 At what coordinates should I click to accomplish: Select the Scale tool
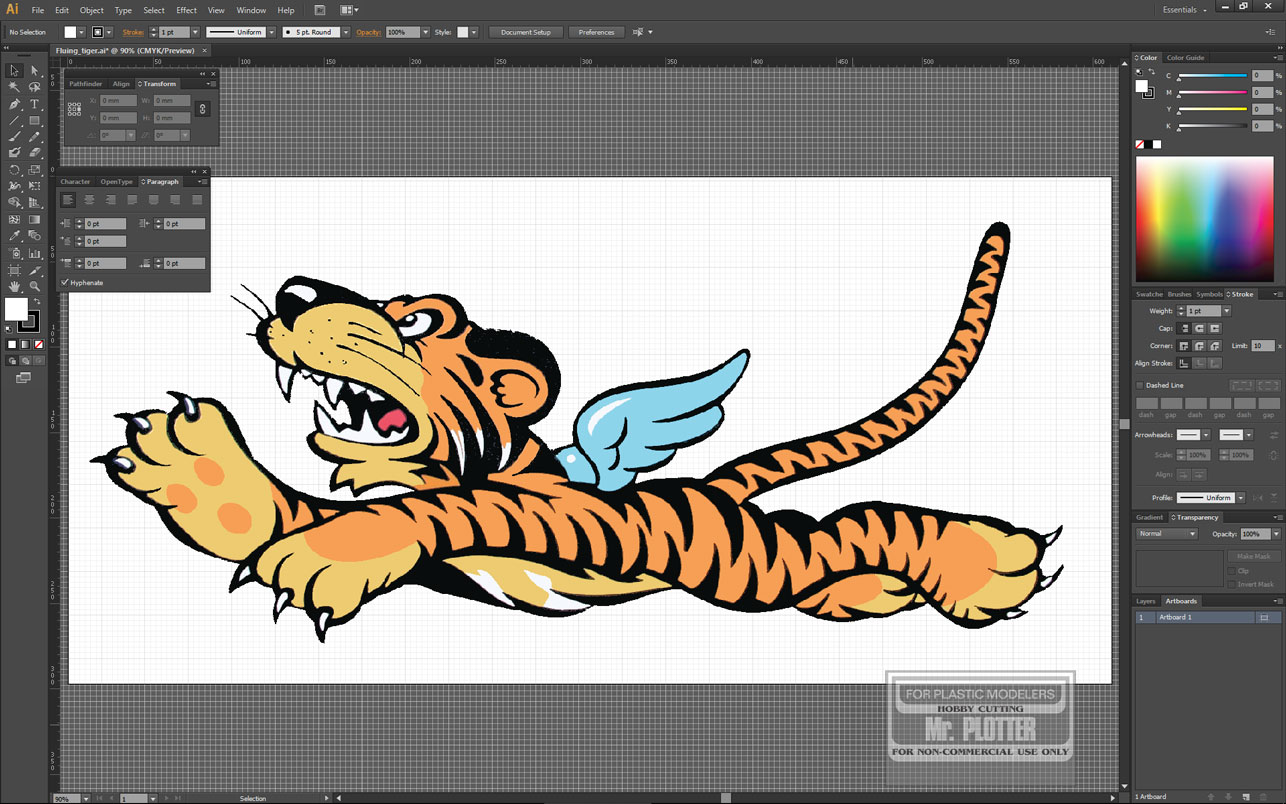[x=34, y=170]
